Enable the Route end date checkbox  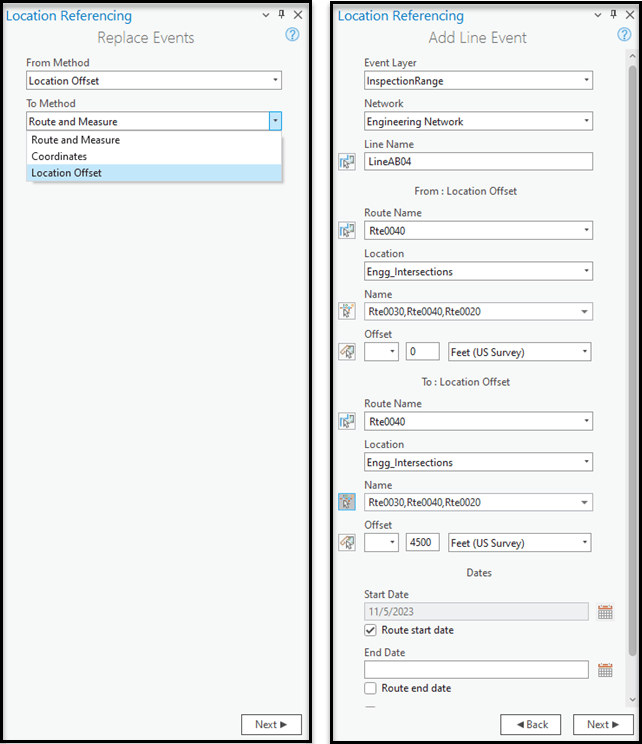(x=371, y=689)
